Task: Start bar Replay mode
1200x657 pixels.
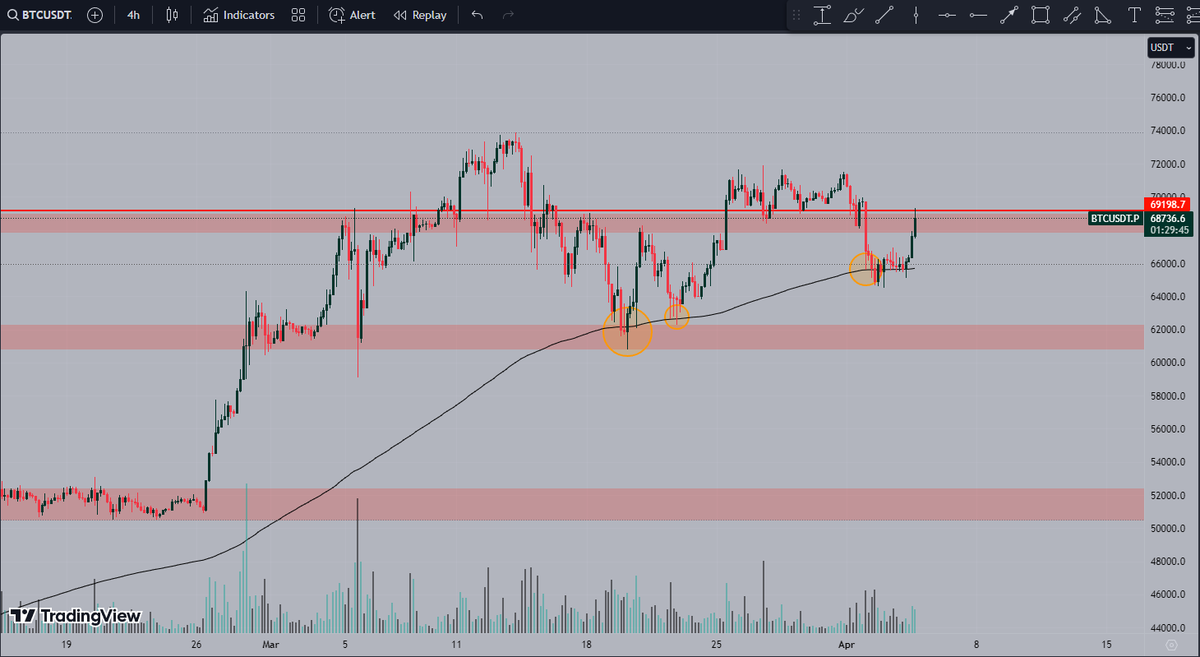Action: point(420,15)
